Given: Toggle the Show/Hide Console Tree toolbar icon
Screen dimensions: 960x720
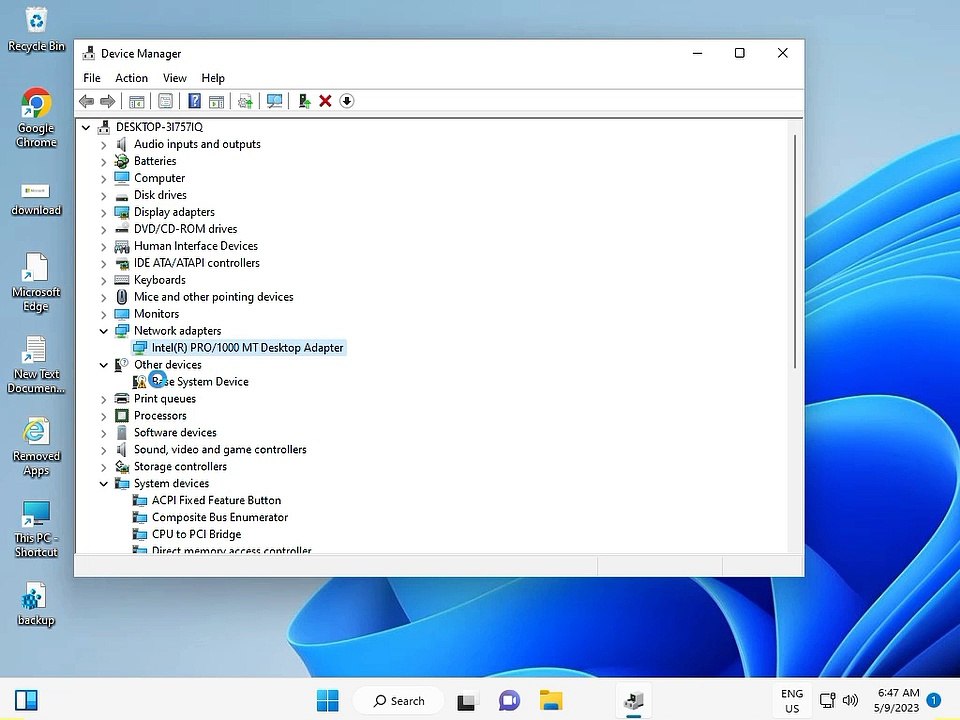Looking at the screenshot, I should coord(137,101).
